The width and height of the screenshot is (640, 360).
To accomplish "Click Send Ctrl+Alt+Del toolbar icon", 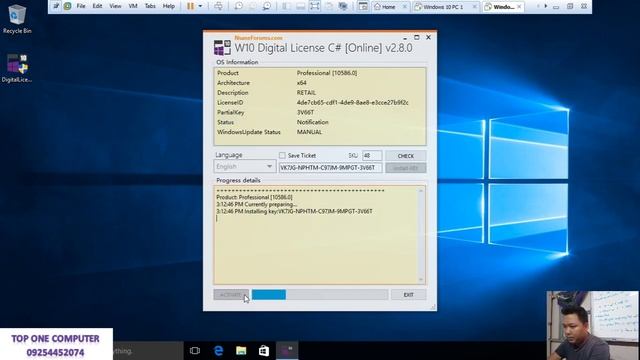I will [x=218, y=6].
